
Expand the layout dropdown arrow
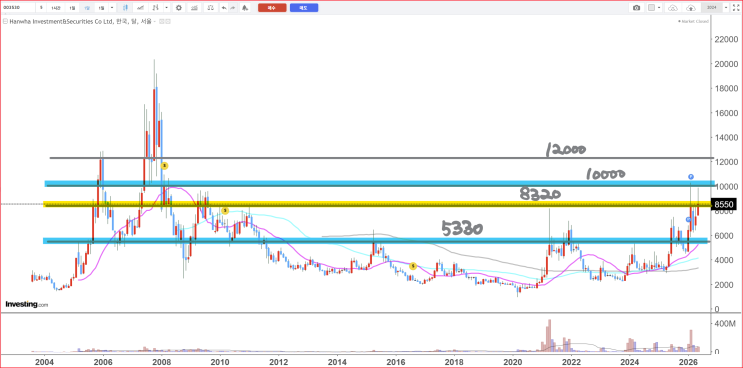pos(659,8)
